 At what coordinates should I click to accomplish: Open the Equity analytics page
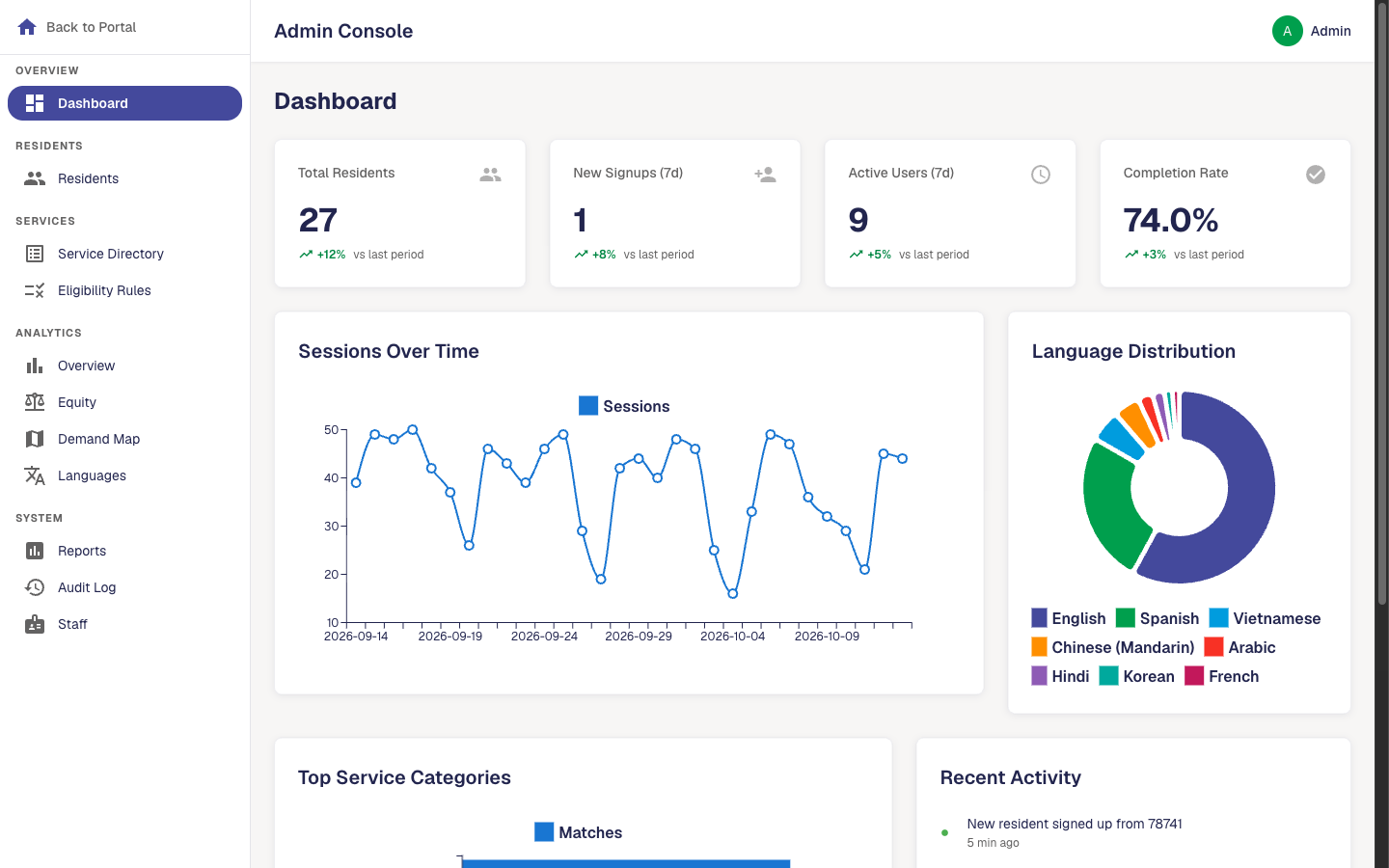point(124,402)
